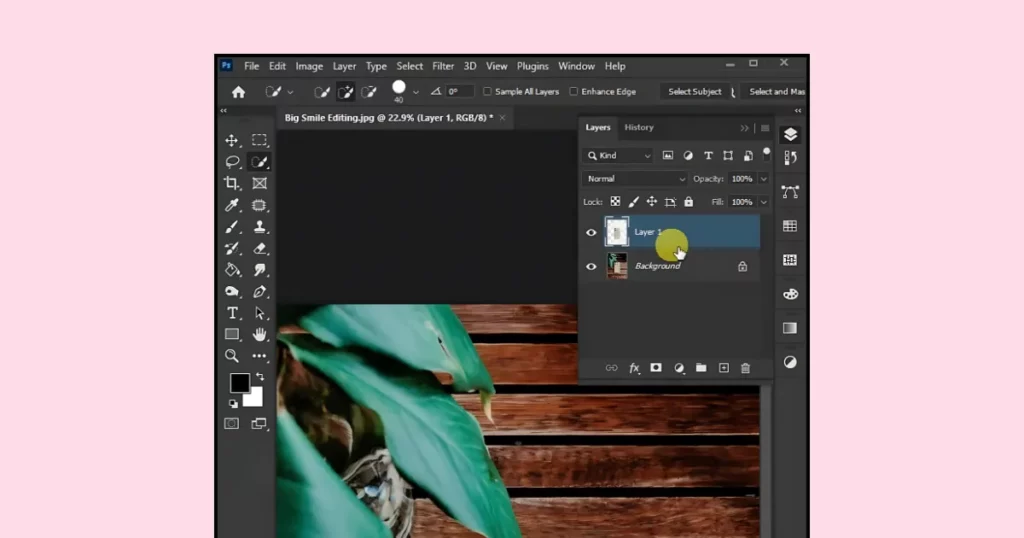Open the Kind filter dropdown
The width and height of the screenshot is (1024, 538).
[618, 155]
